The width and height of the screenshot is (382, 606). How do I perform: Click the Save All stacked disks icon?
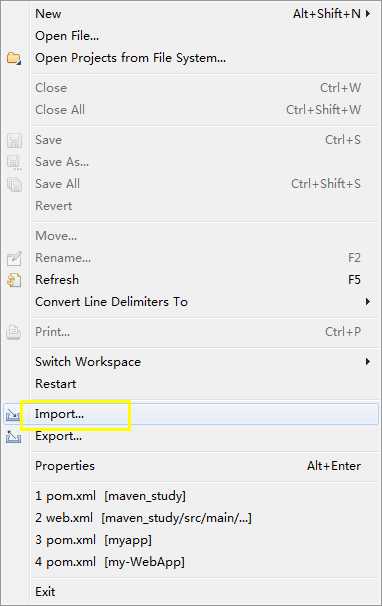point(14,184)
